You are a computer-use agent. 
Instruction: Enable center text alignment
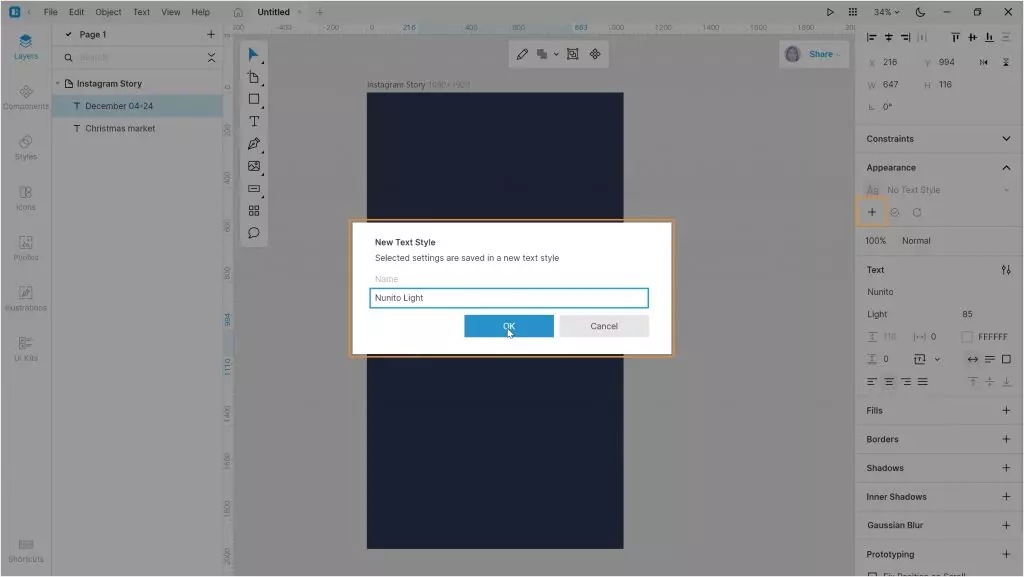click(x=889, y=382)
